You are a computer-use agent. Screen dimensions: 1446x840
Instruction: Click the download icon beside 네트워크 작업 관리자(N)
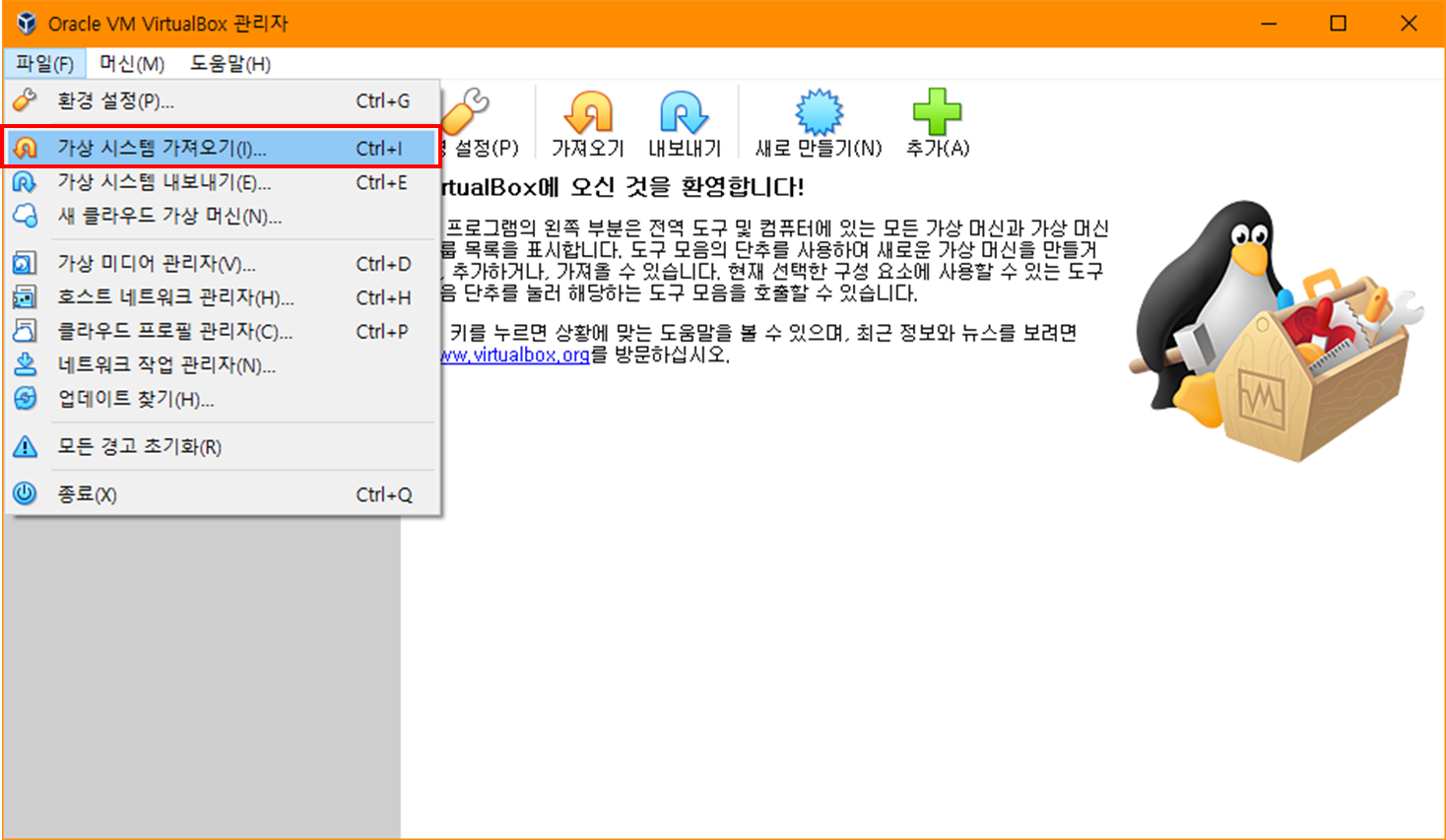click(25, 364)
